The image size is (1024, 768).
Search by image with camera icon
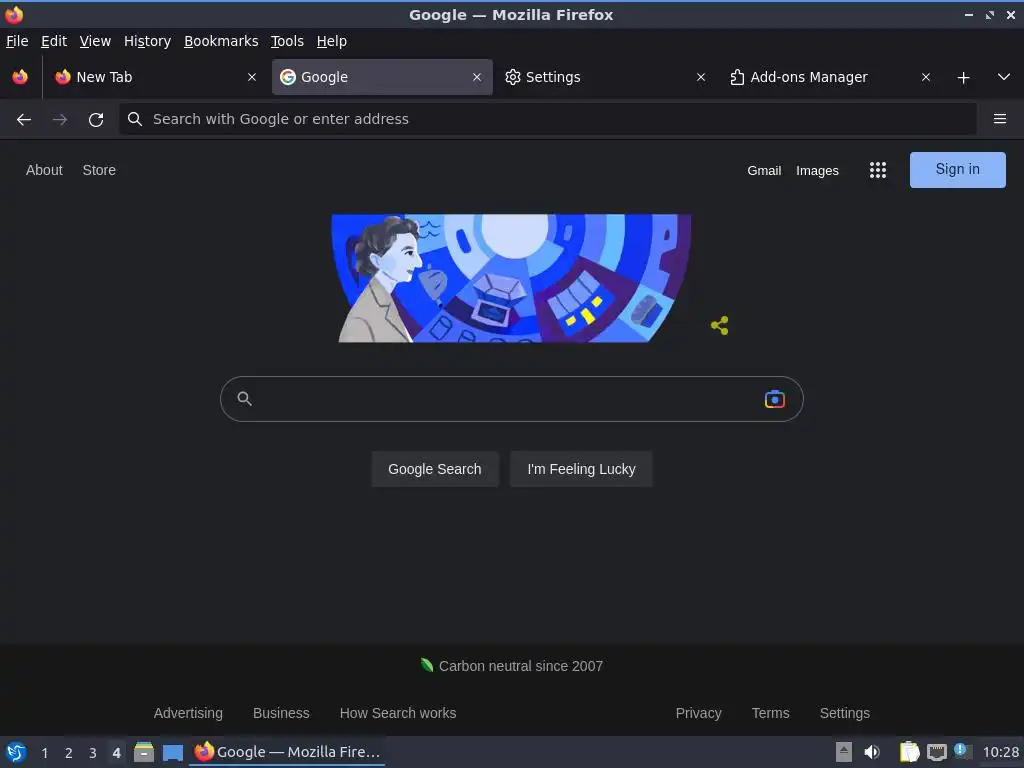coord(775,399)
